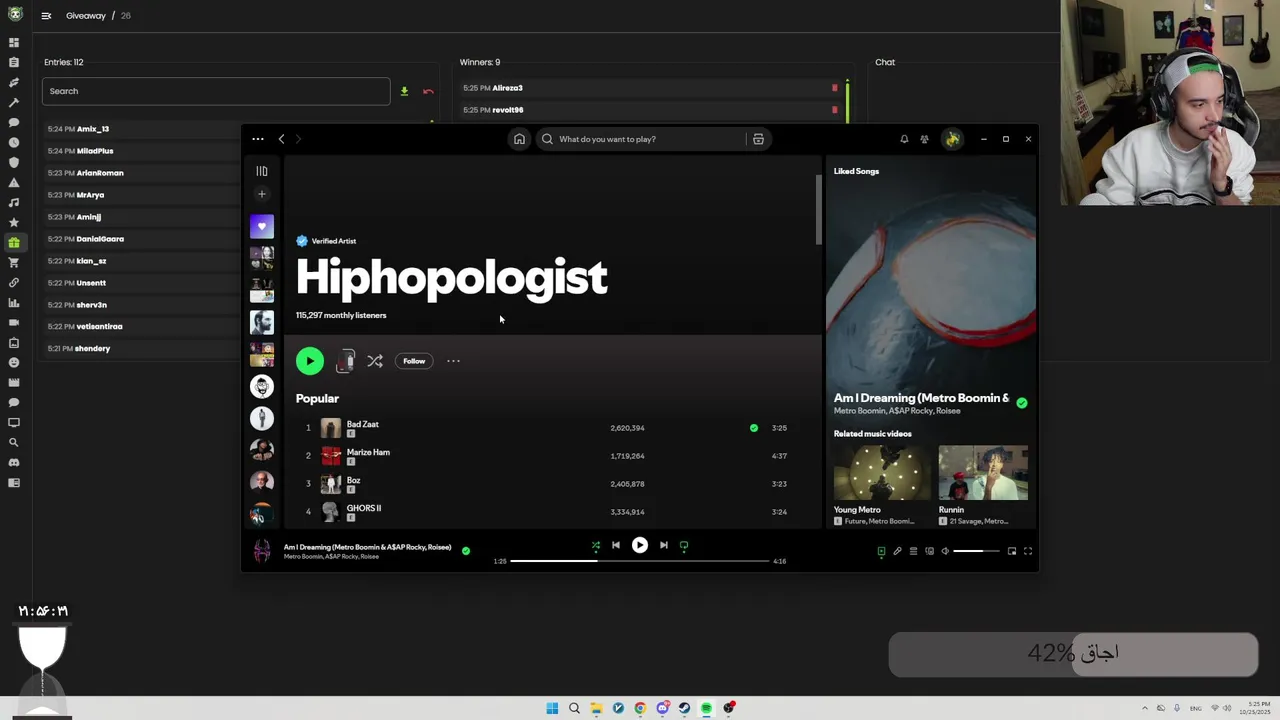1280x720 pixels.
Task: Open the Spotify profile avatar
Action: [x=952, y=139]
